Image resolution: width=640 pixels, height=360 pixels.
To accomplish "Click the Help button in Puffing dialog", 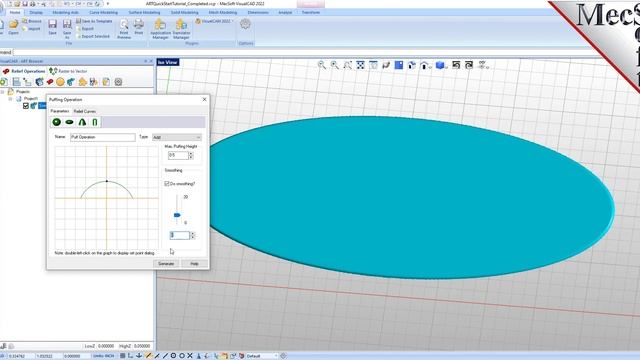I will tap(194, 264).
